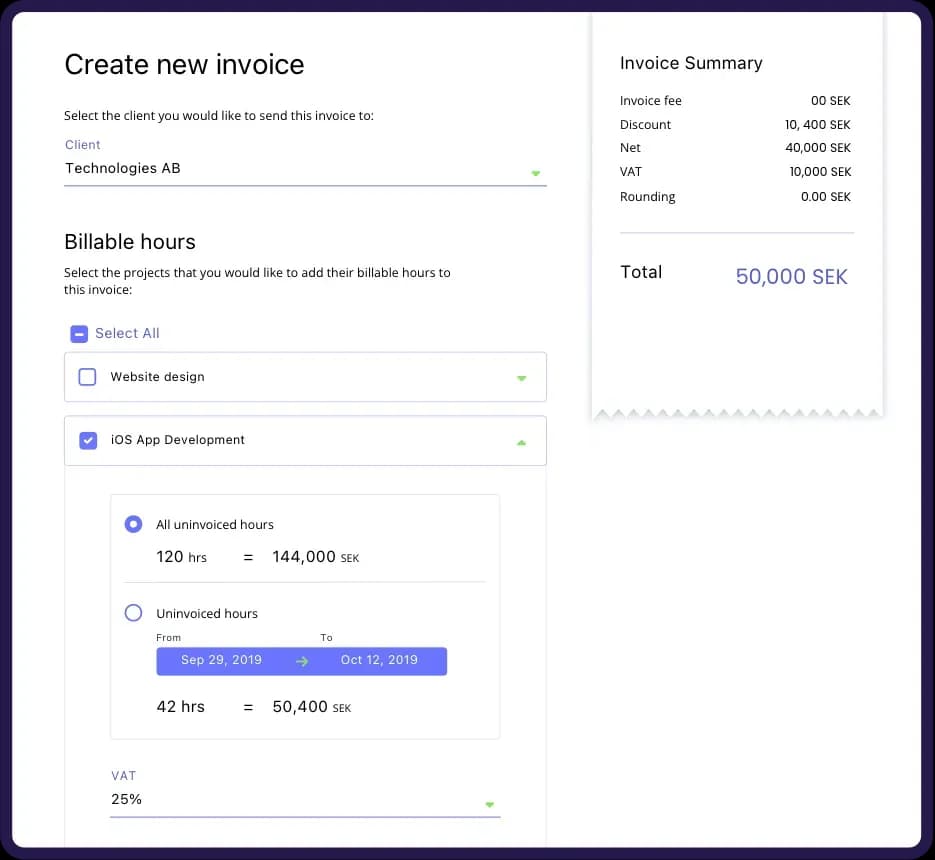Click the Technologies AB client field
Screen dimensions: 935x860
coord(290,169)
